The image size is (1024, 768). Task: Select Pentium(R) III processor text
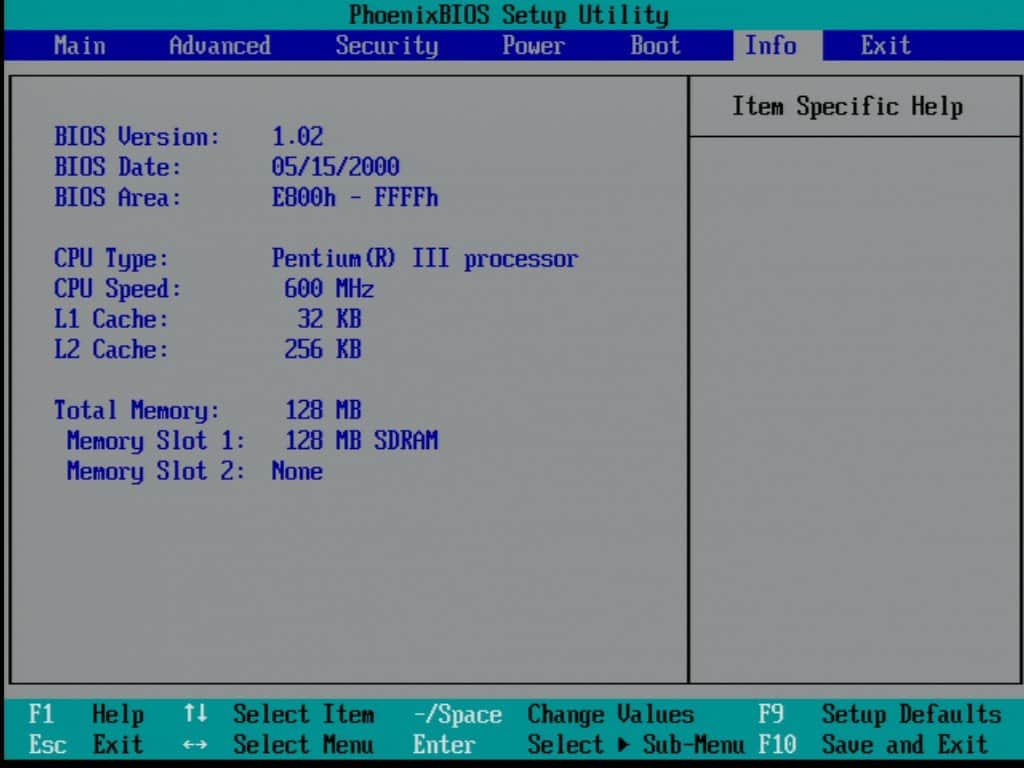424,259
